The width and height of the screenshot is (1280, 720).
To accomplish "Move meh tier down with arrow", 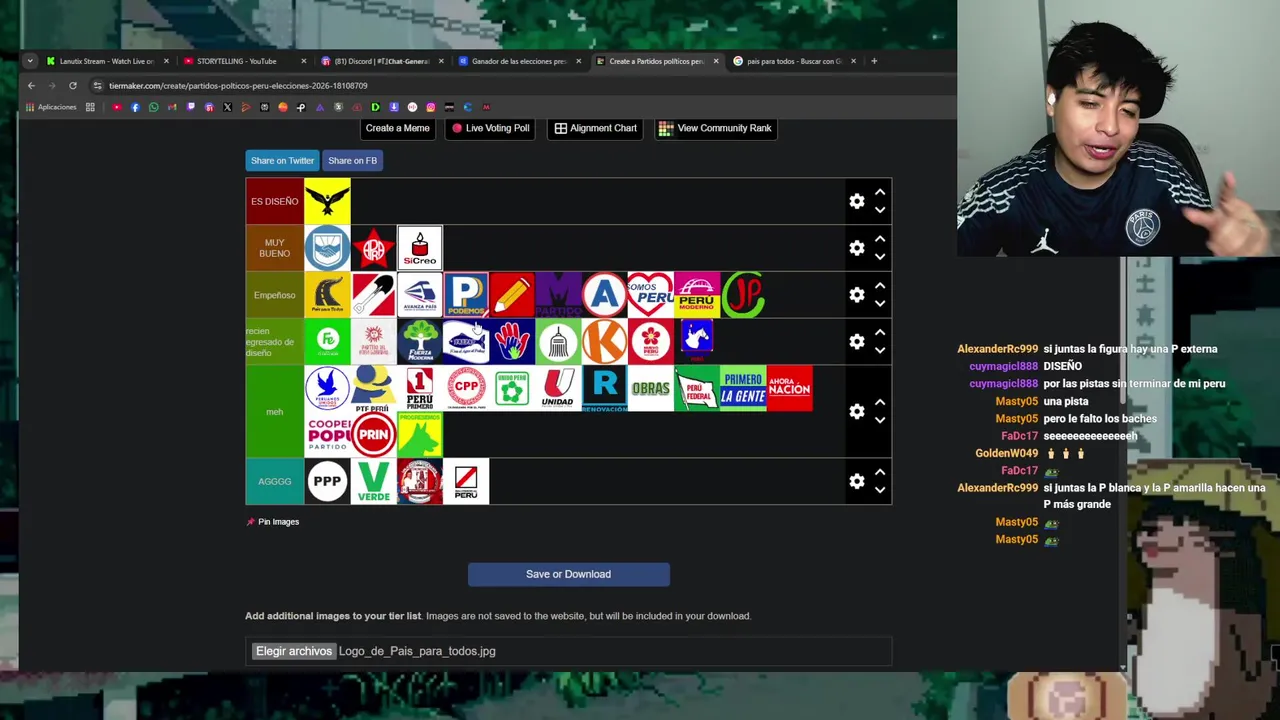I will [x=880, y=420].
